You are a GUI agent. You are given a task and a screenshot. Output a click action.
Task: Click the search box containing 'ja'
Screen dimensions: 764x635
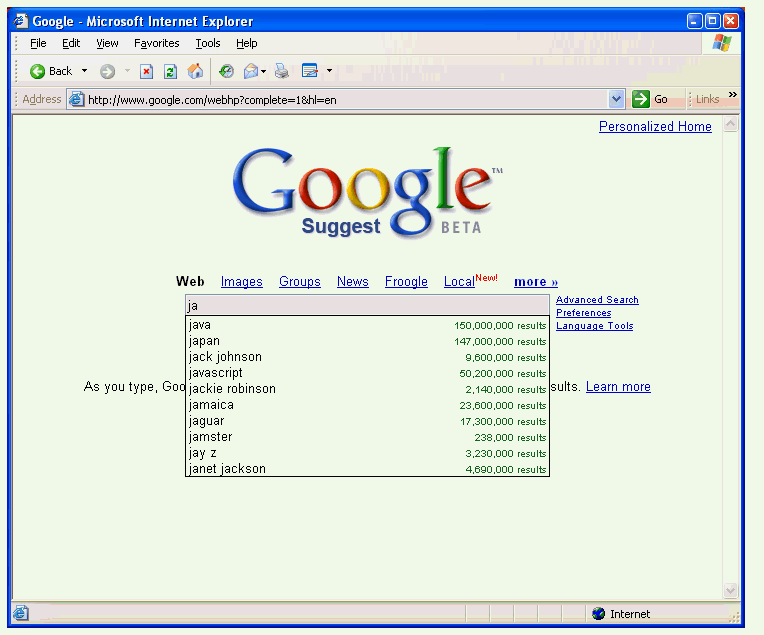pyautogui.click(x=367, y=305)
